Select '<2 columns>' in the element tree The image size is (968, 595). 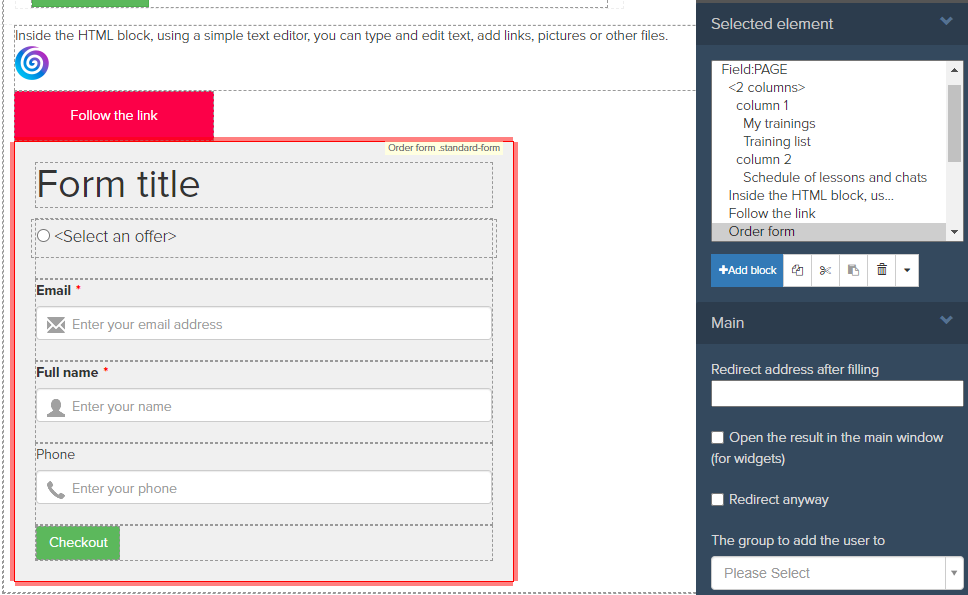pos(767,88)
